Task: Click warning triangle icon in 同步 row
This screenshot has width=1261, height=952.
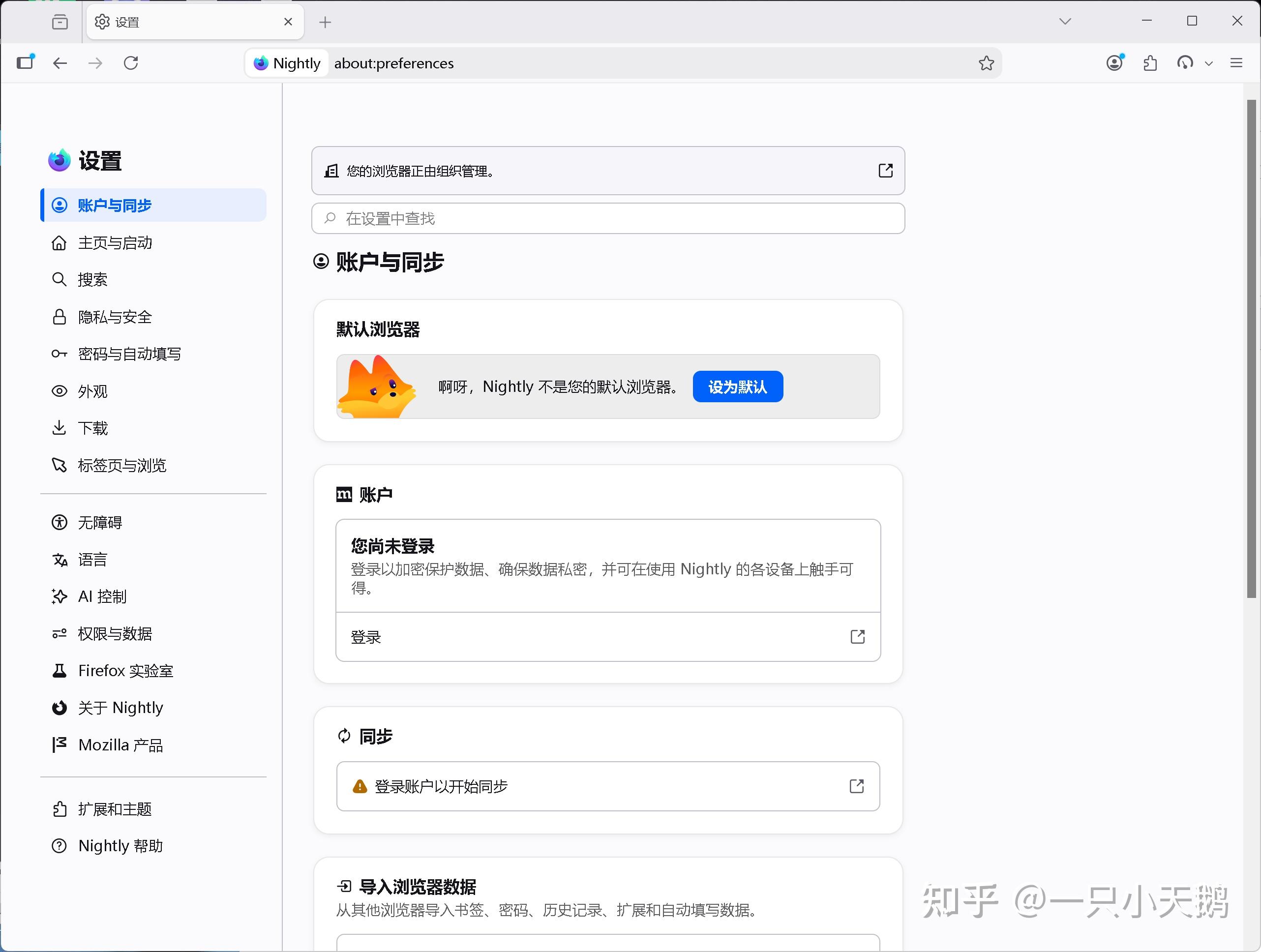Action: pos(360,787)
